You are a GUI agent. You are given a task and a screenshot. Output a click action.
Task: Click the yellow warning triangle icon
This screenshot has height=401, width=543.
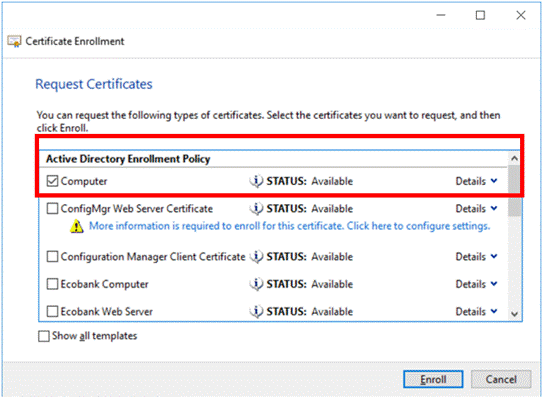[77, 226]
